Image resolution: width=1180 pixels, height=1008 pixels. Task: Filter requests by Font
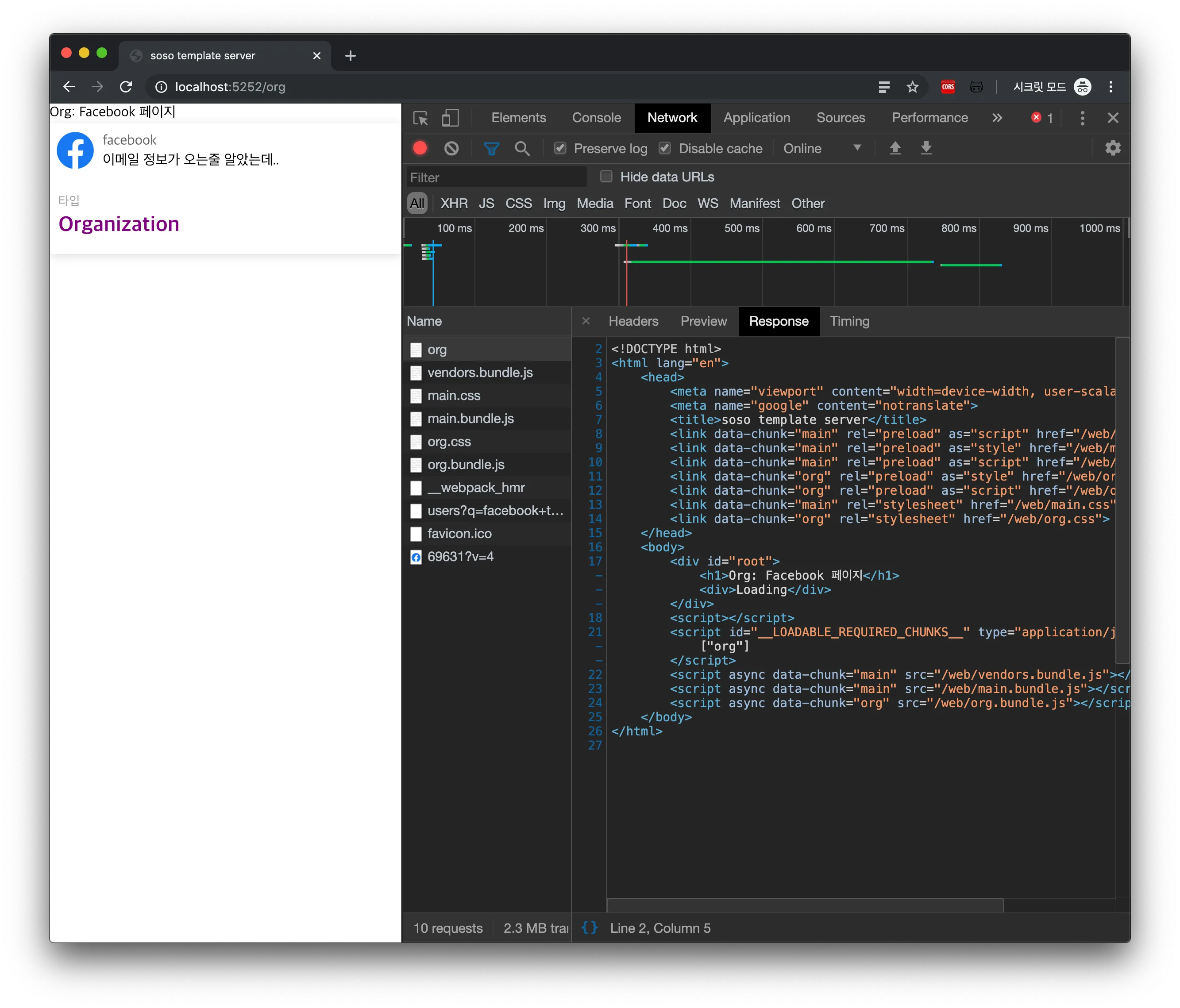pyautogui.click(x=637, y=203)
